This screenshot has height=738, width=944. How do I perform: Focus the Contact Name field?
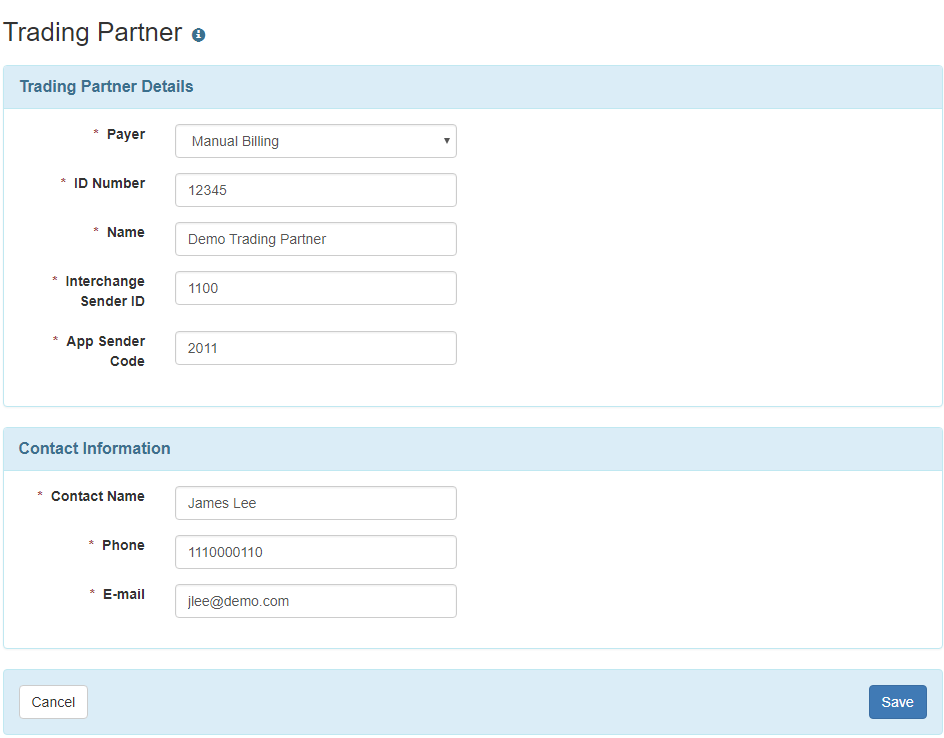315,503
